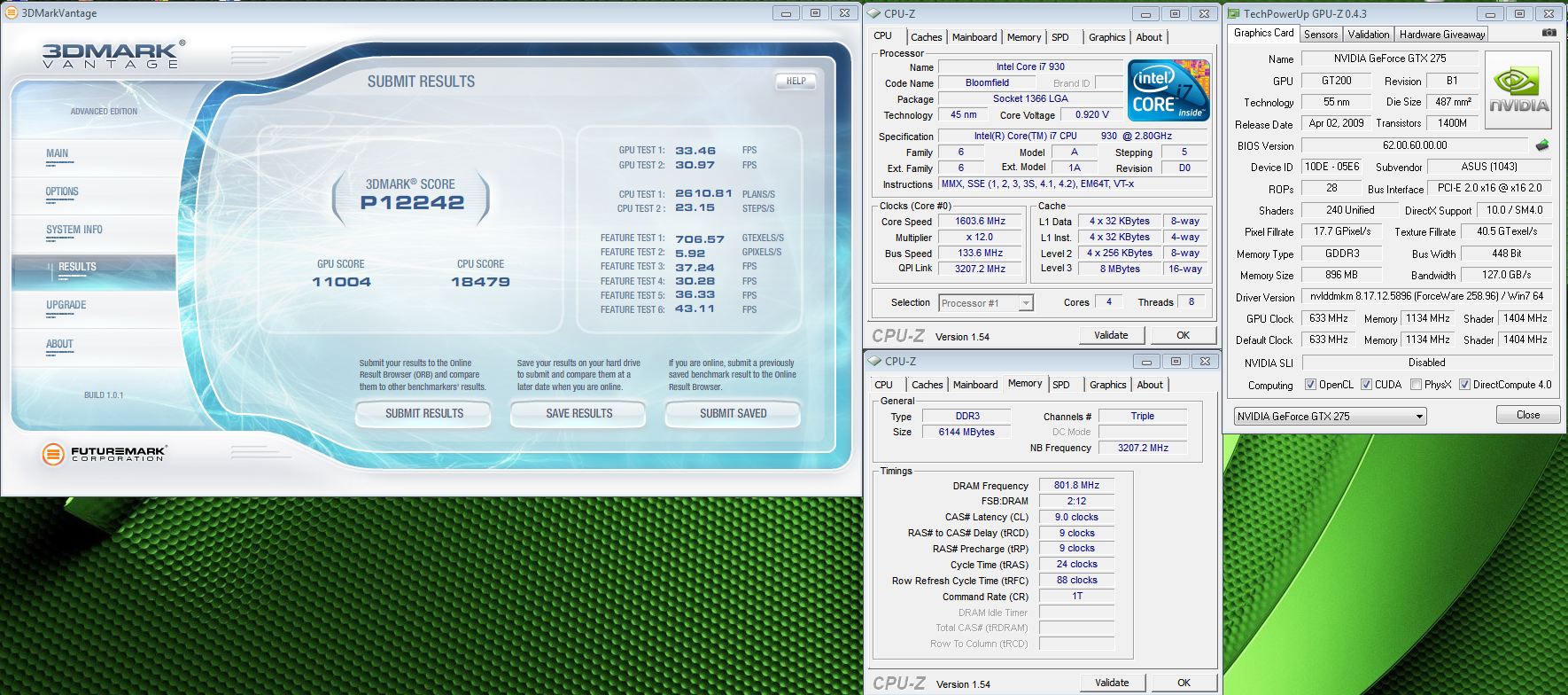
Task: Open UPGRADE in 3DMark sidebar
Action: pos(66,306)
